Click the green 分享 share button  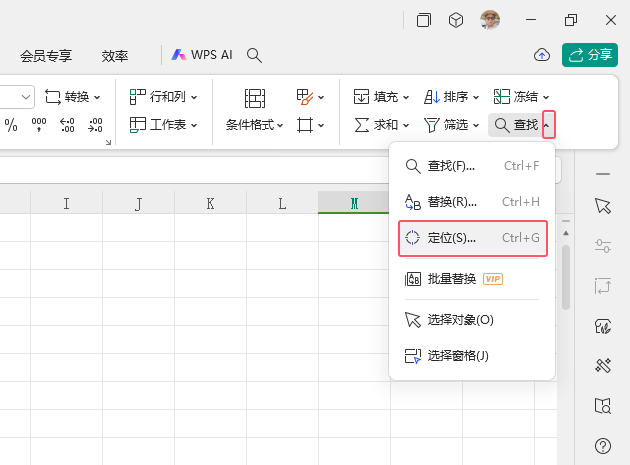click(x=590, y=55)
